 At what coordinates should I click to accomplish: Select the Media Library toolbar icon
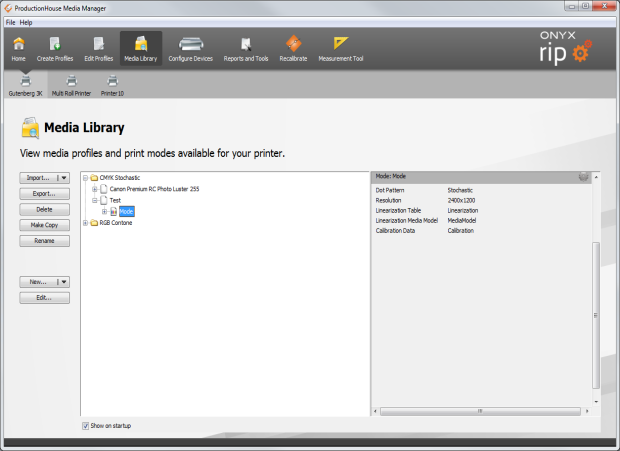(141, 49)
